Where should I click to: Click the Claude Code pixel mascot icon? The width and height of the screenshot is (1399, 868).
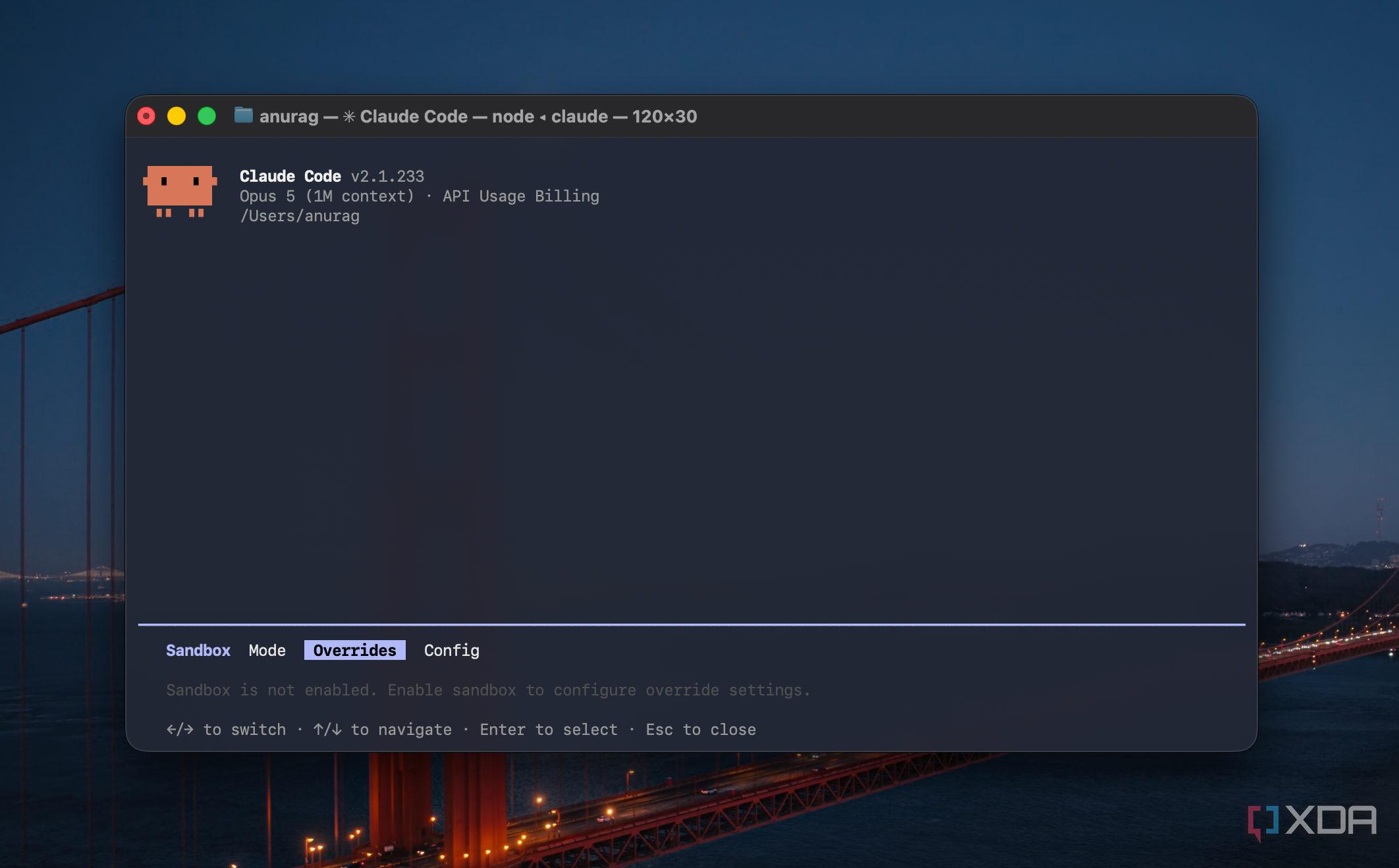pos(180,191)
